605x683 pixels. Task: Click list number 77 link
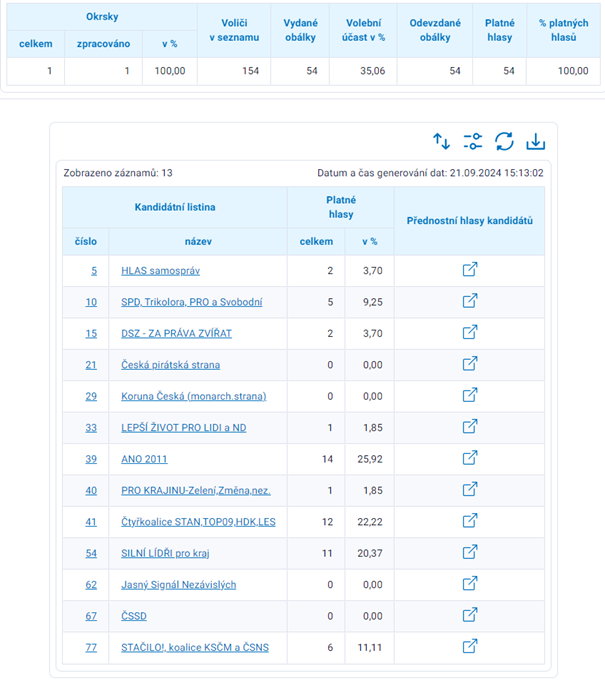tap(91, 647)
